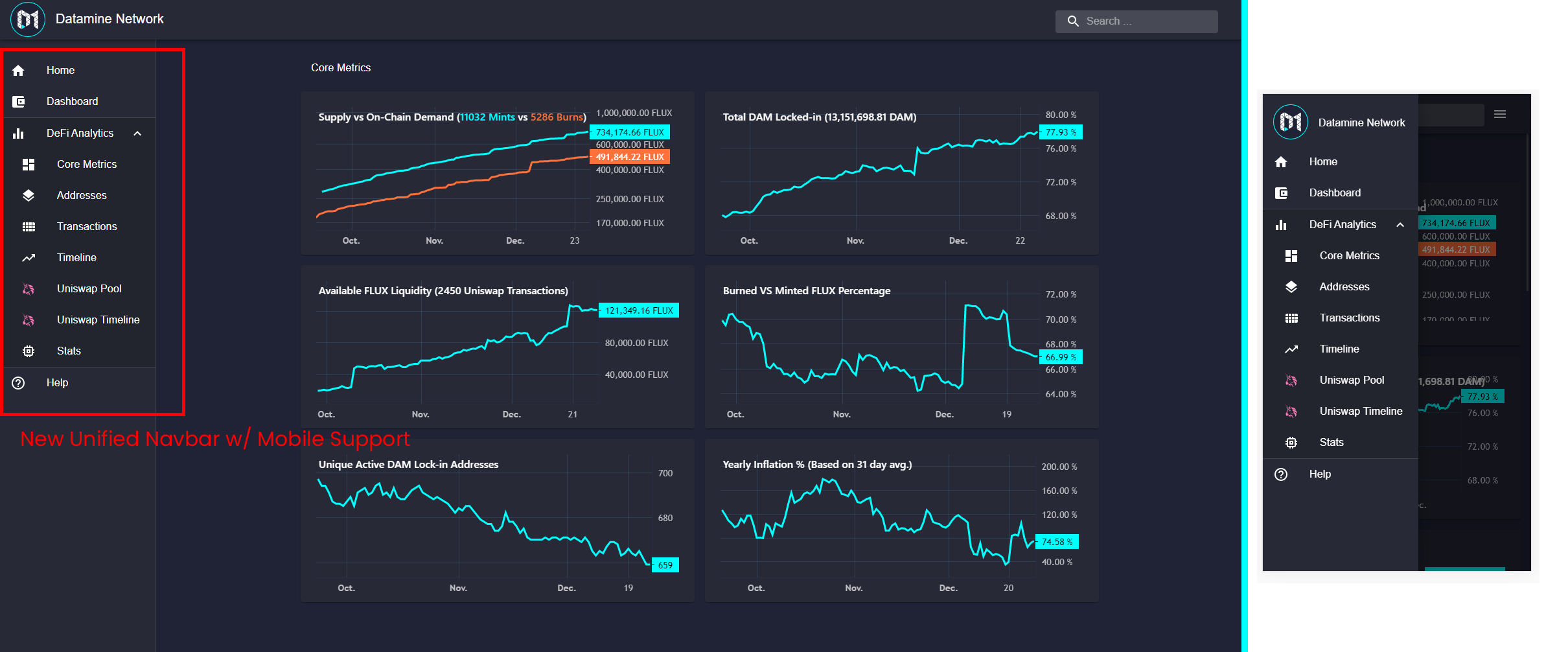Click the Datamine logo in the mobile drawer
This screenshot has width=1568, height=652.
tap(1291, 122)
